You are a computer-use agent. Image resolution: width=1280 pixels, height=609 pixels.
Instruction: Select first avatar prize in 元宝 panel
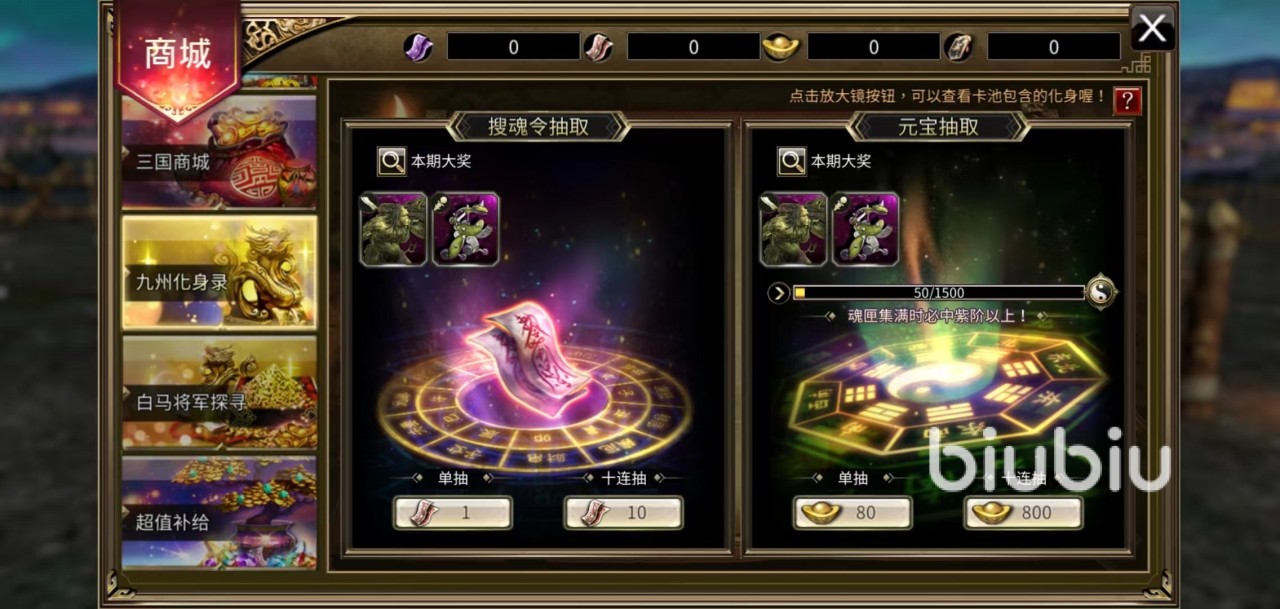(x=793, y=229)
